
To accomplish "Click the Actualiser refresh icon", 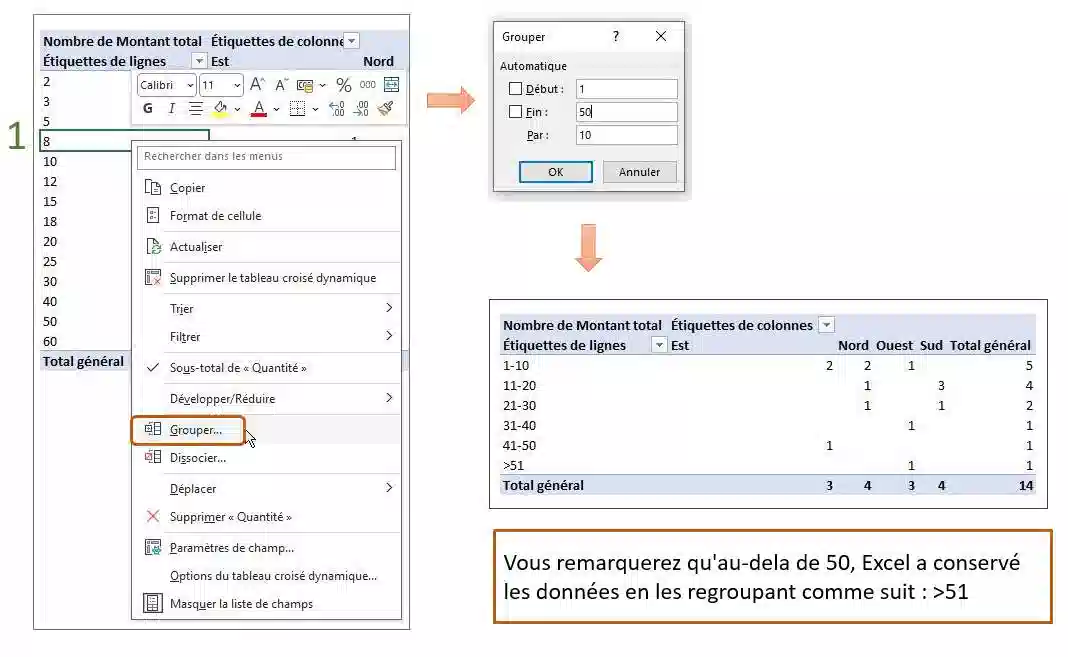I will tap(154, 246).
